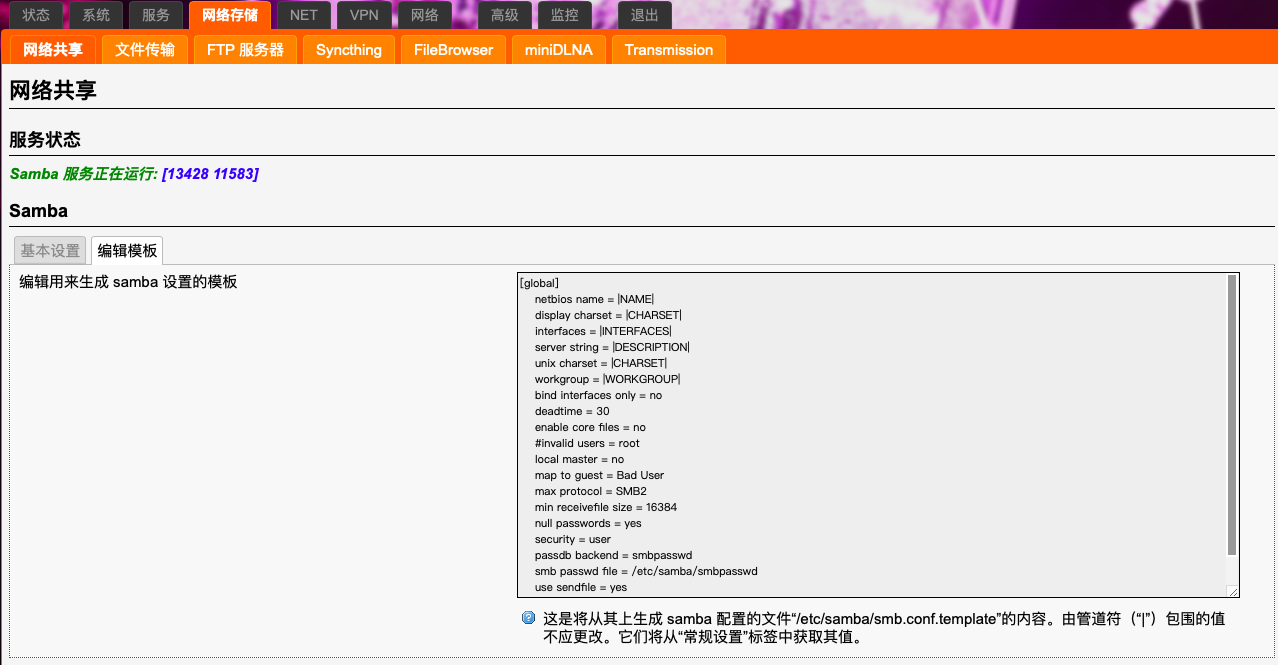This screenshot has height=665, width=1278.
Task: Open the FTP 服务器 tab
Action: click(245, 49)
